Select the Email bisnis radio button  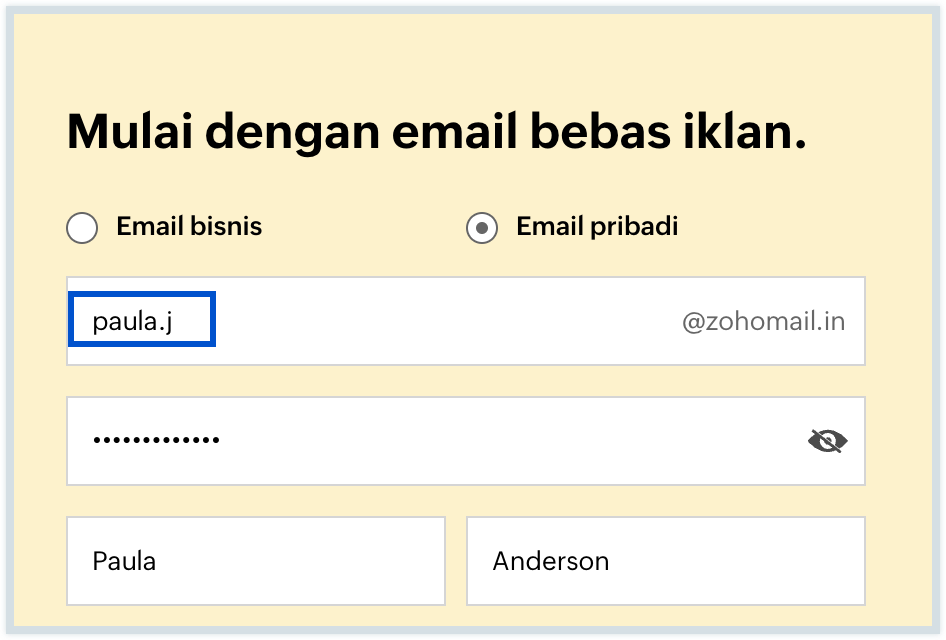[x=82, y=228]
